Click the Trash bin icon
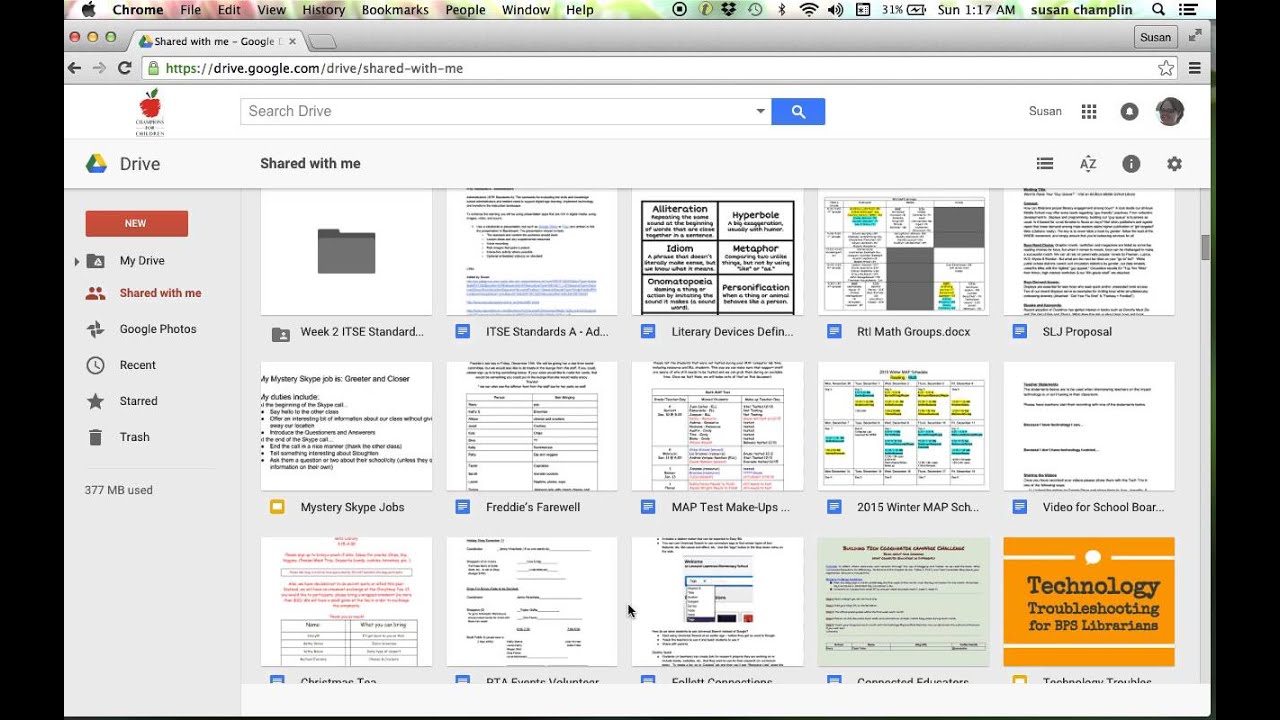1280x720 pixels. (x=95, y=437)
